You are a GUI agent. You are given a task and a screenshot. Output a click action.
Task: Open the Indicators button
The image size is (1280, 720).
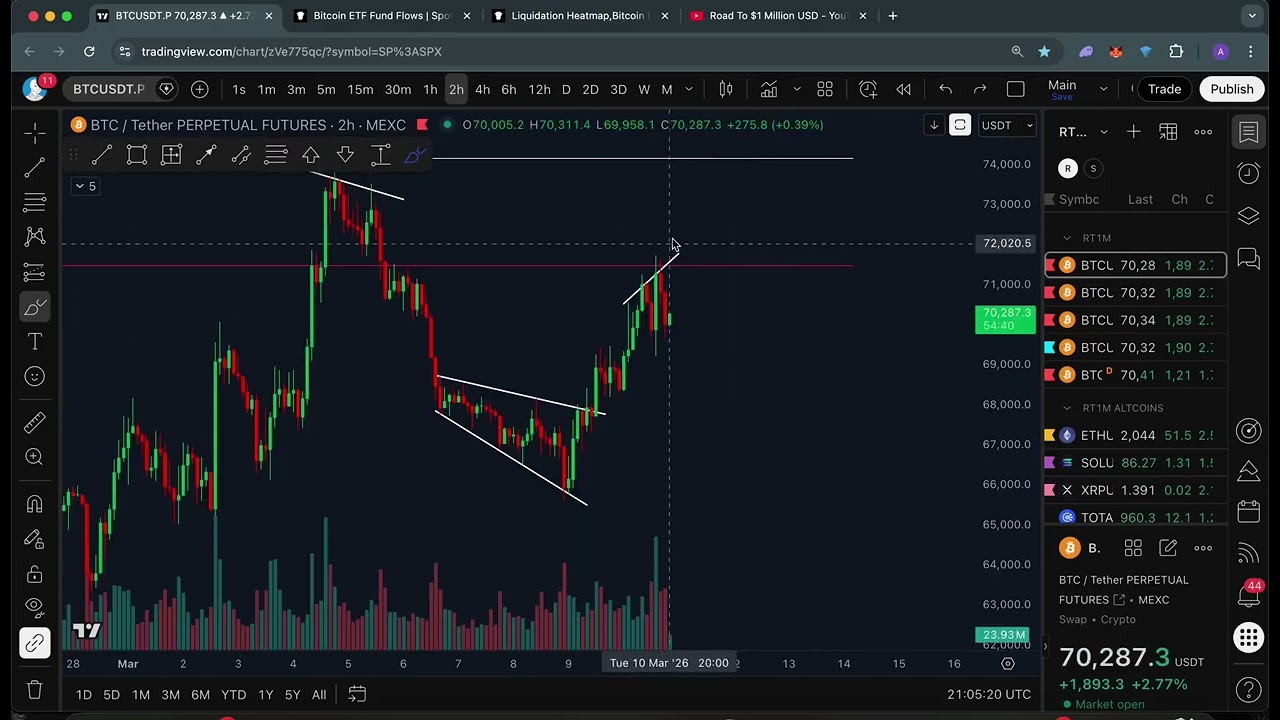click(769, 89)
